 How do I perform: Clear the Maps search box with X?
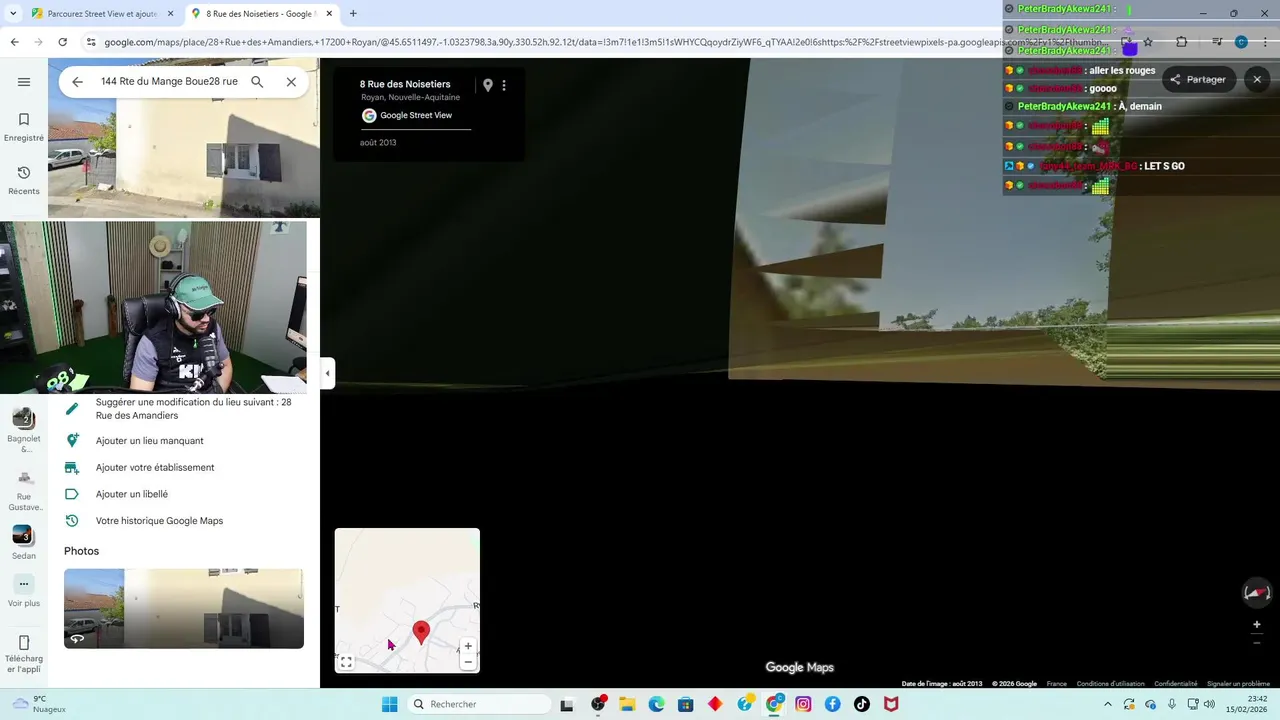pos(291,82)
